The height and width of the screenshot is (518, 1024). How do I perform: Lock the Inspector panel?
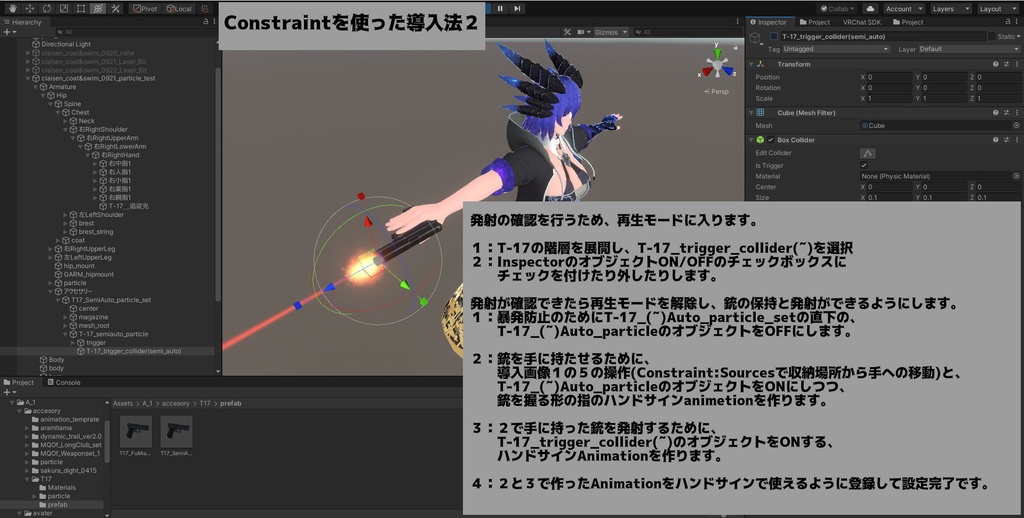pos(1009,22)
